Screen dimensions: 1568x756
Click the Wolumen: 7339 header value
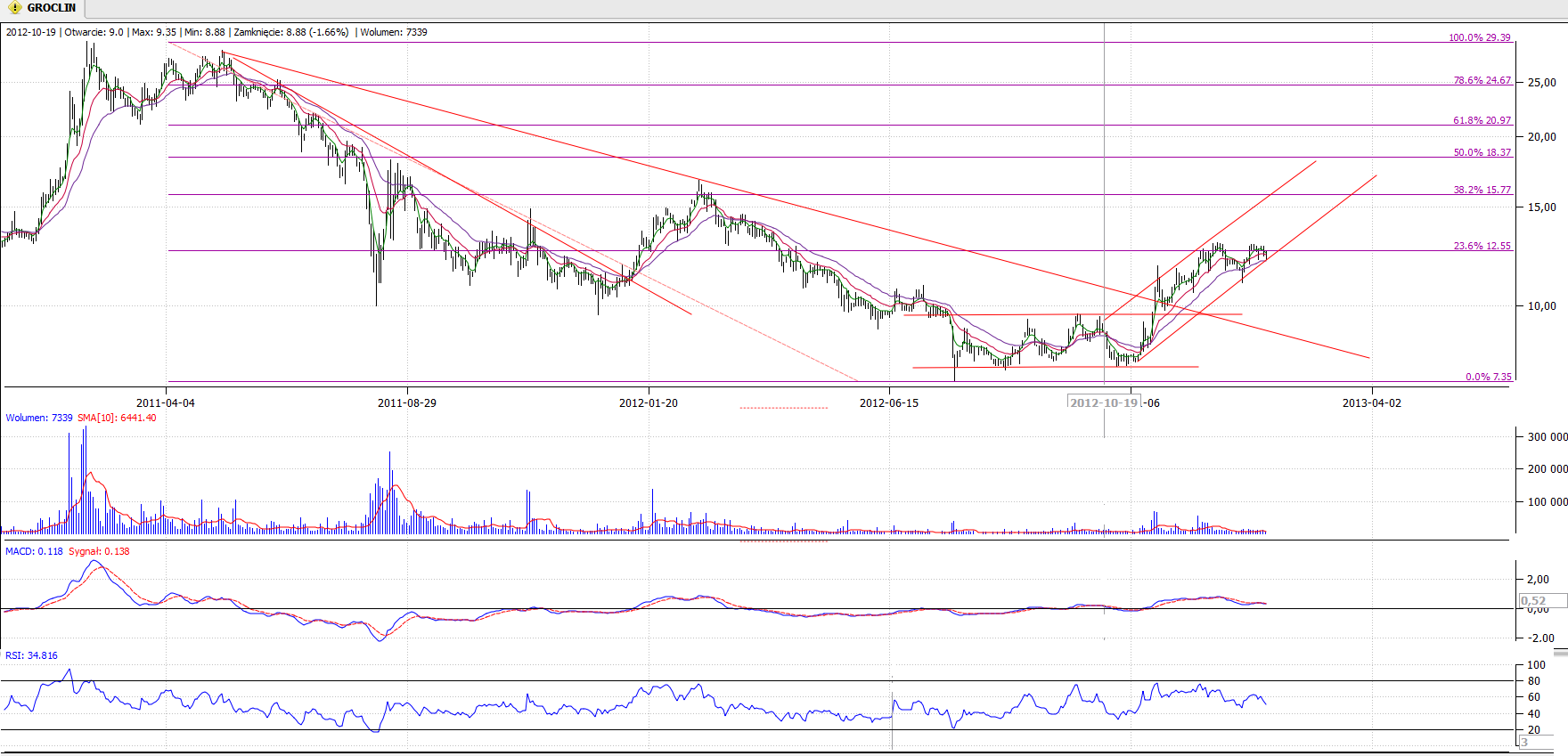[394, 32]
